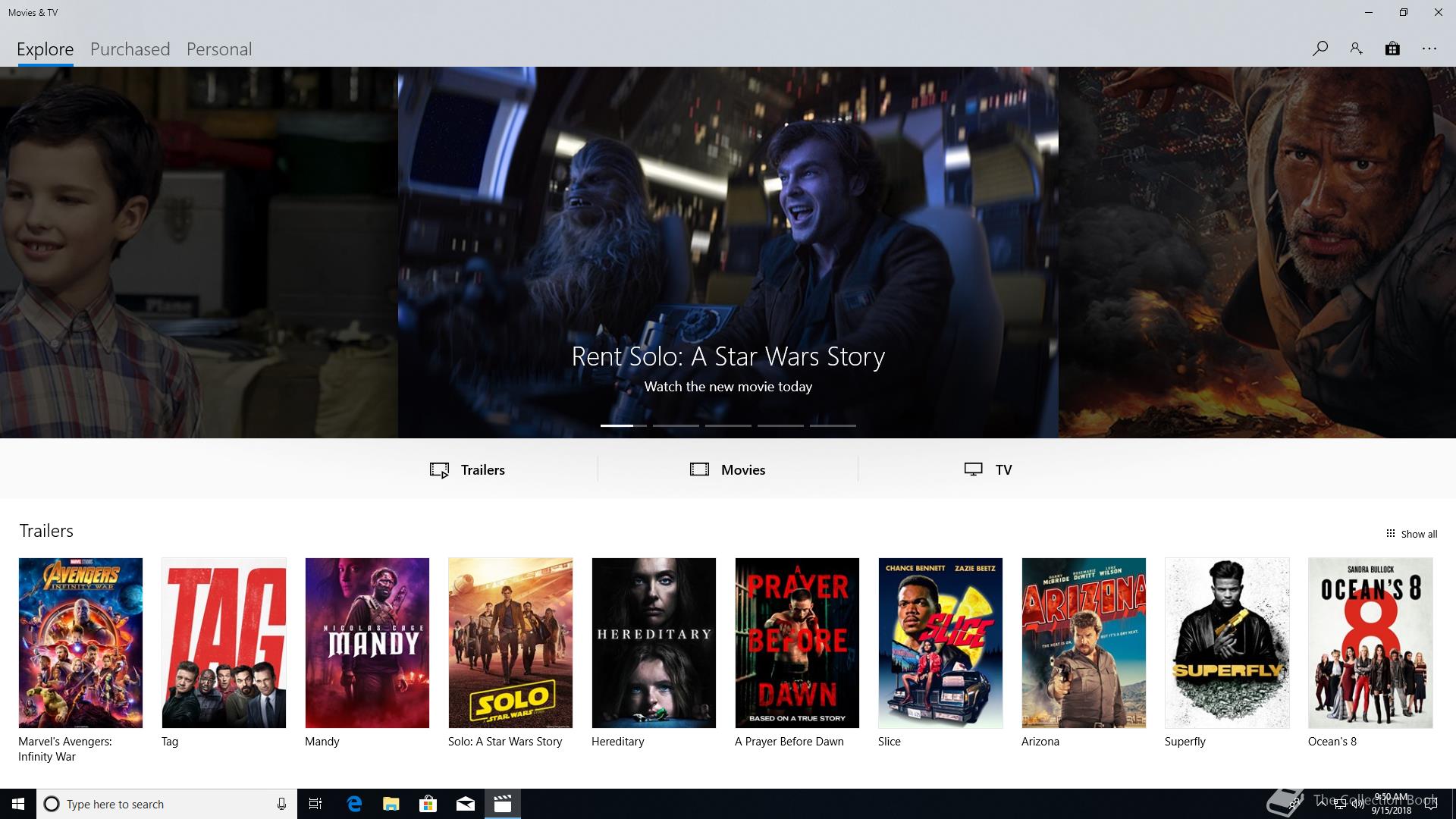1456x819 pixels.
Task: Open the search magnifier icon
Action: point(1319,49)
